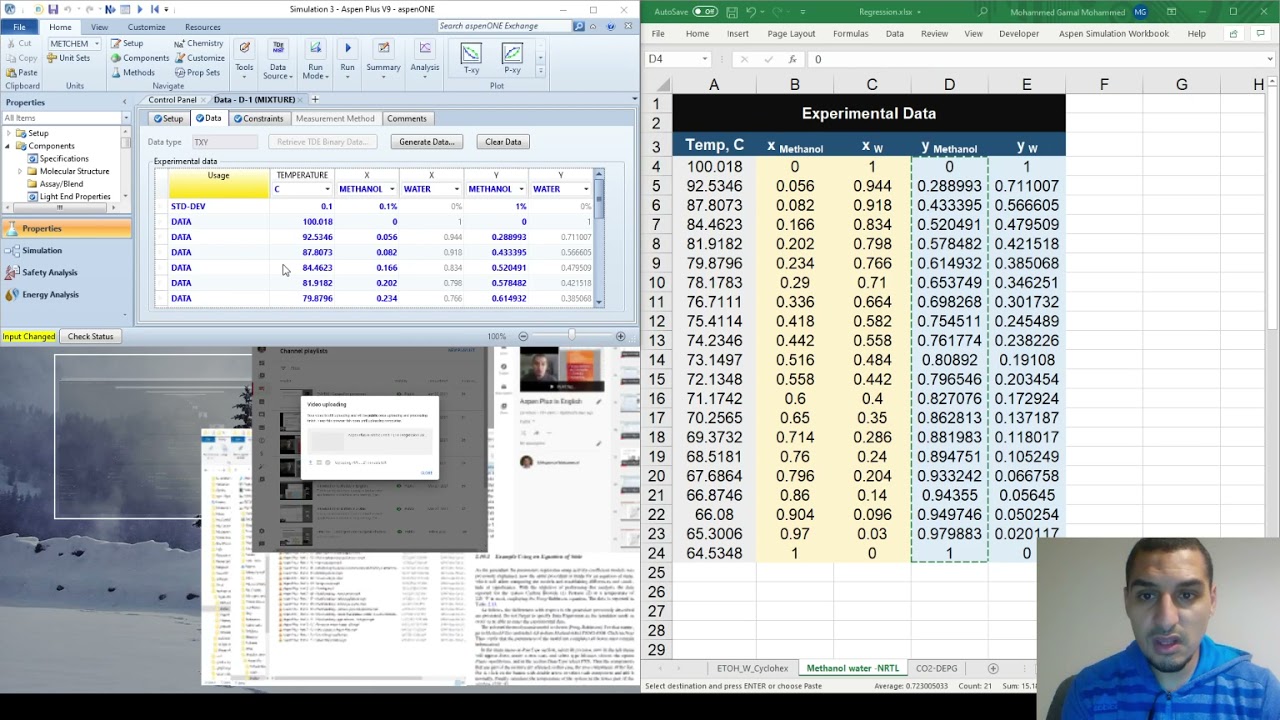Adjust the Aspen zoom slider
Screen dimensions: 1280x720
[x=572, y=336]
